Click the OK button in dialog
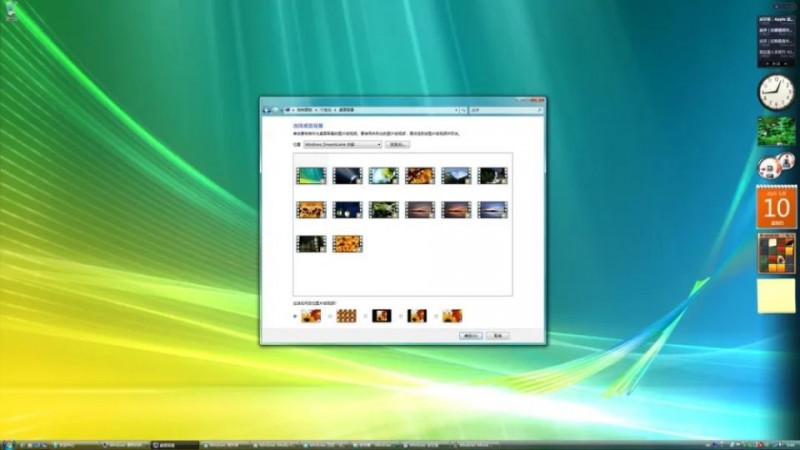This screenshot has height=450, width=800. pos(470,336)
